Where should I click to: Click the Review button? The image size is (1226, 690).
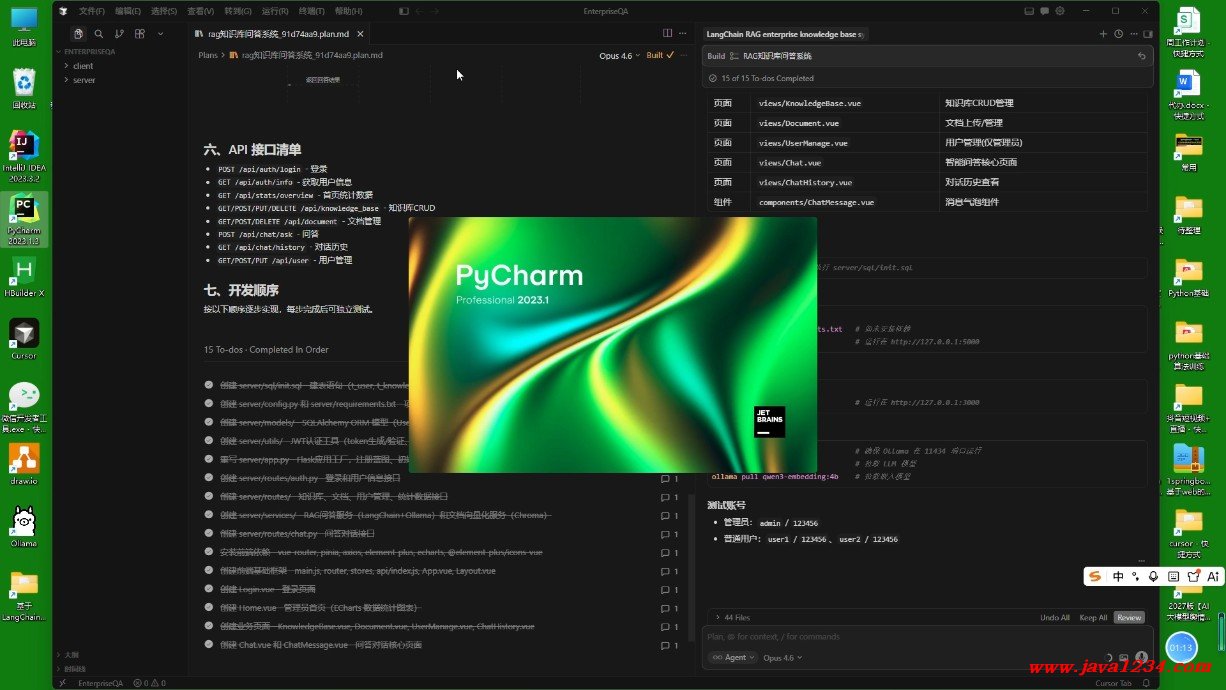tap(1129, 617)
